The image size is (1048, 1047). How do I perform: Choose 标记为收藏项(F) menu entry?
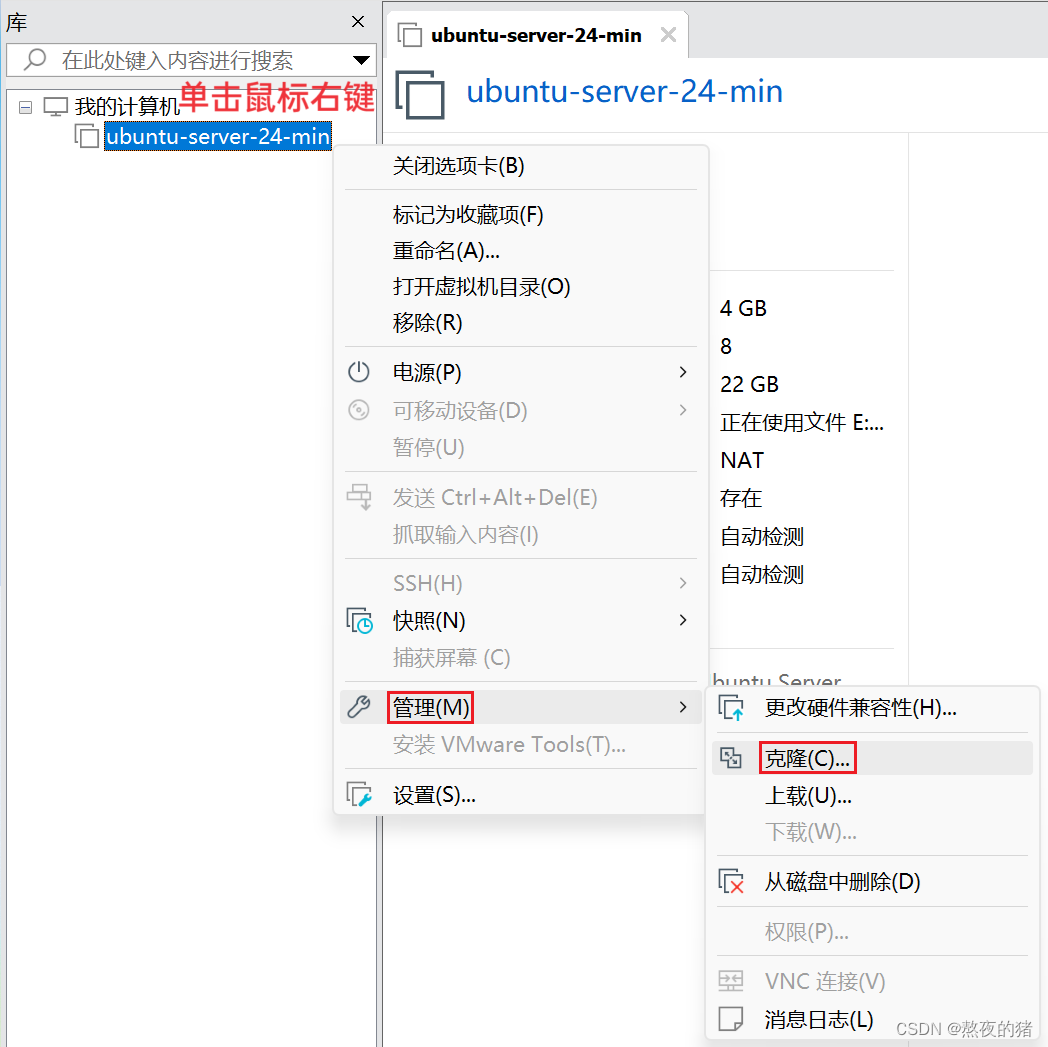pos(521,214)
